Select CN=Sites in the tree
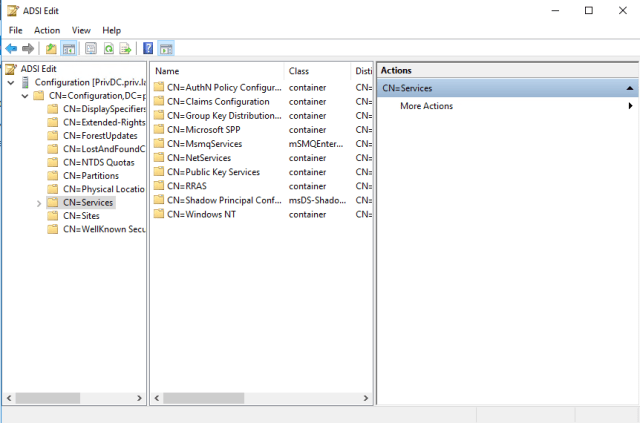 click(82, 216)
